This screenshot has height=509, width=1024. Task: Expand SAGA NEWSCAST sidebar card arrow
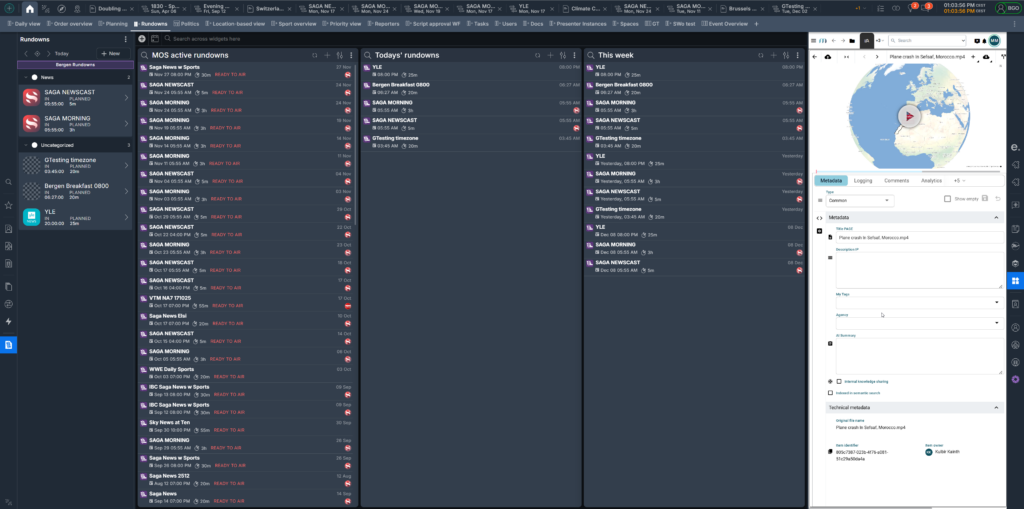point(126,97)
